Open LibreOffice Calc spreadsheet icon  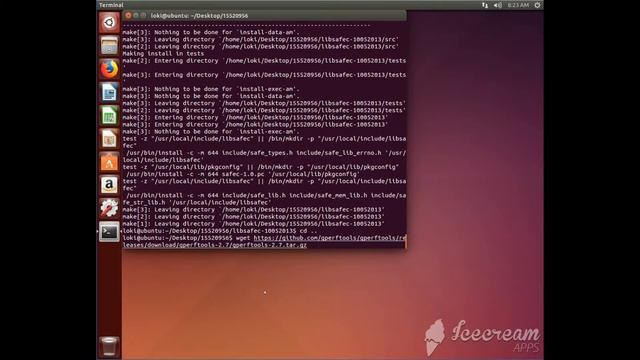pyautogui.click(x=109, y=116)
